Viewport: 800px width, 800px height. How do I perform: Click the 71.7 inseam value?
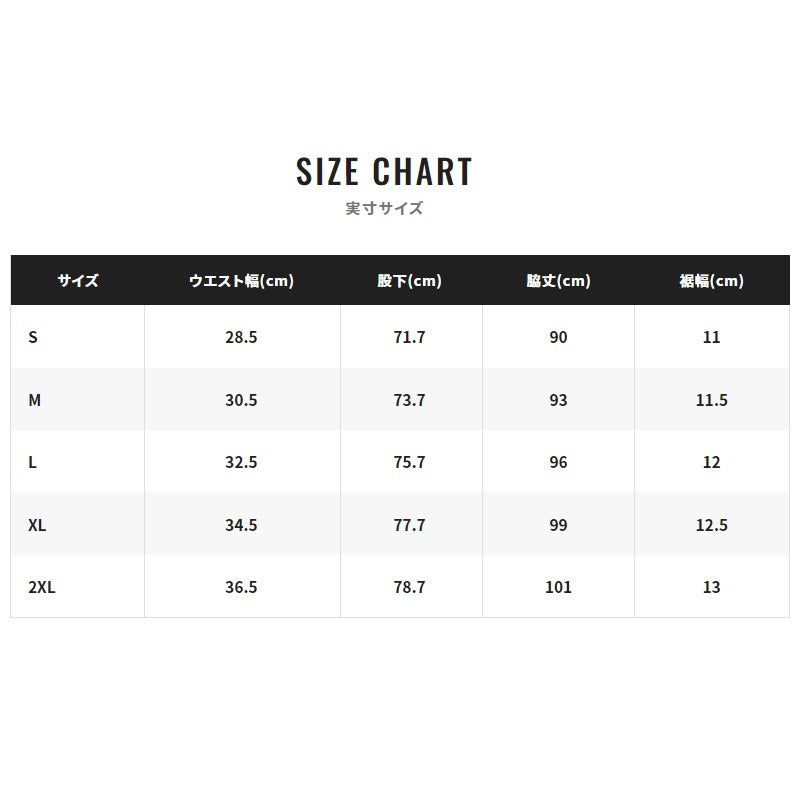pyautogui.click(x=409, y=337)
